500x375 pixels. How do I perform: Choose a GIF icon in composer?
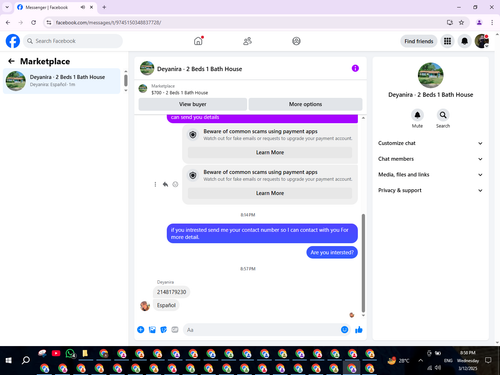[175, 330]
